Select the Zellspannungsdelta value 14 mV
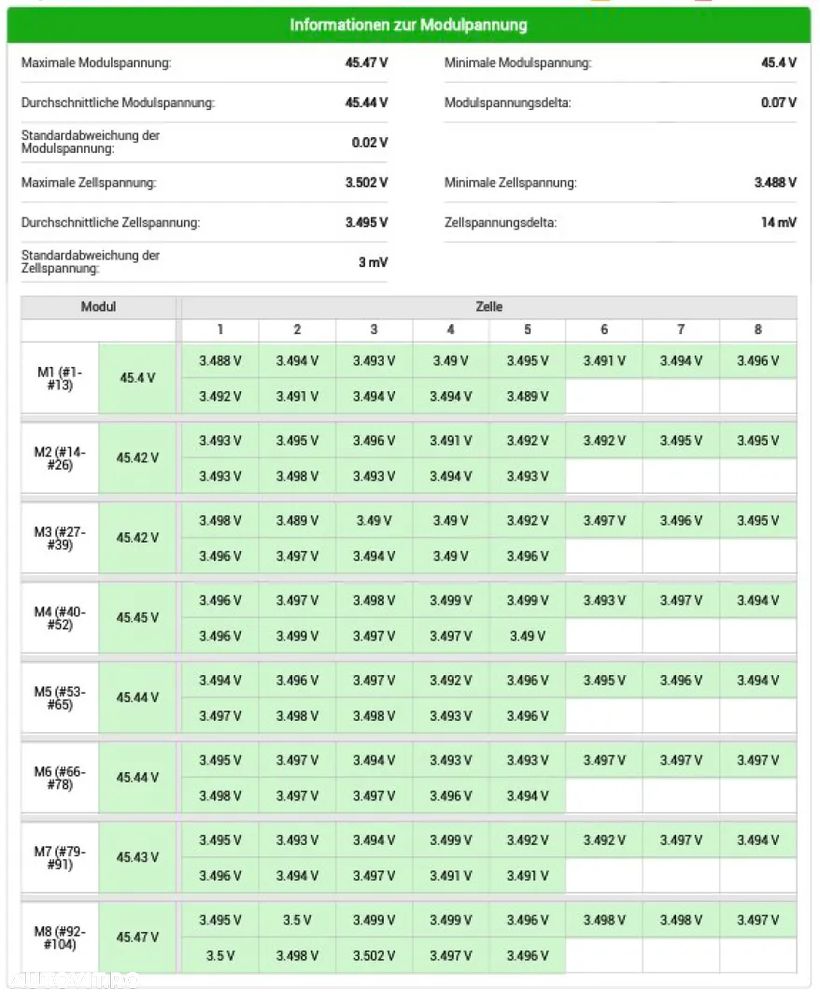 779,222
